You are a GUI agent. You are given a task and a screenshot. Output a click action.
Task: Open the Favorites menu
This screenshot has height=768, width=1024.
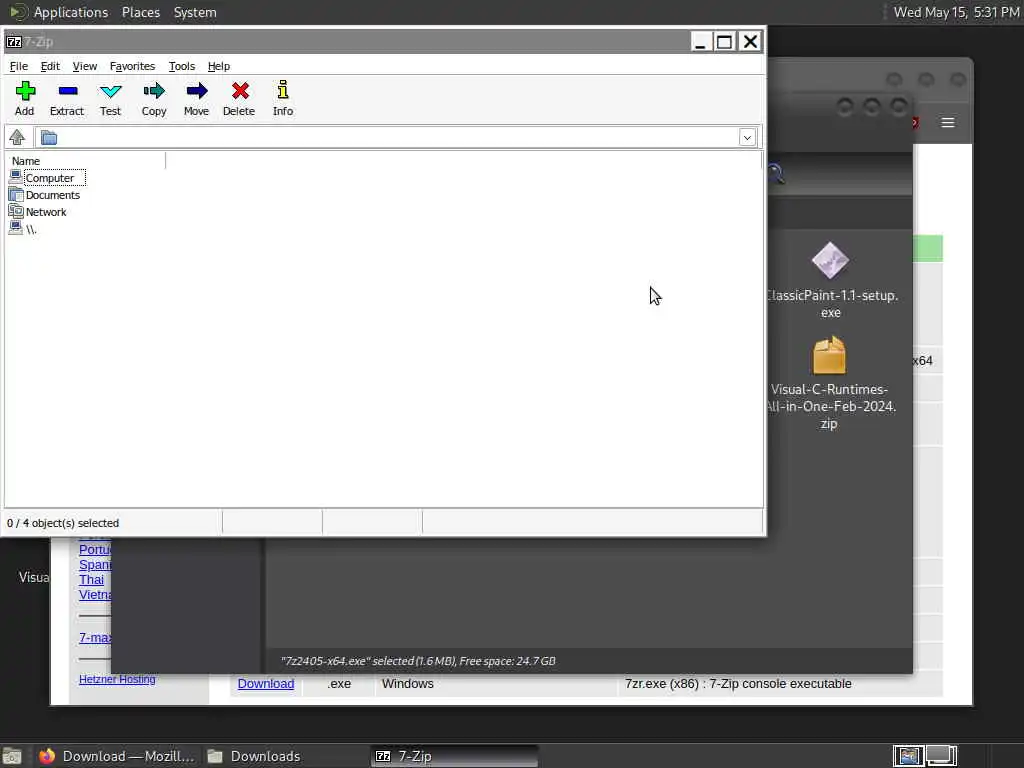click(132, 66)
